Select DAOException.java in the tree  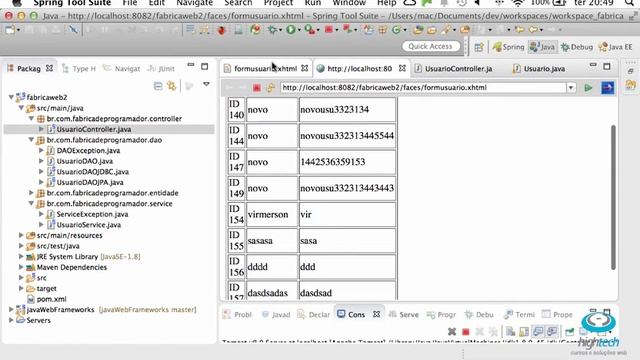click(88, 151)
